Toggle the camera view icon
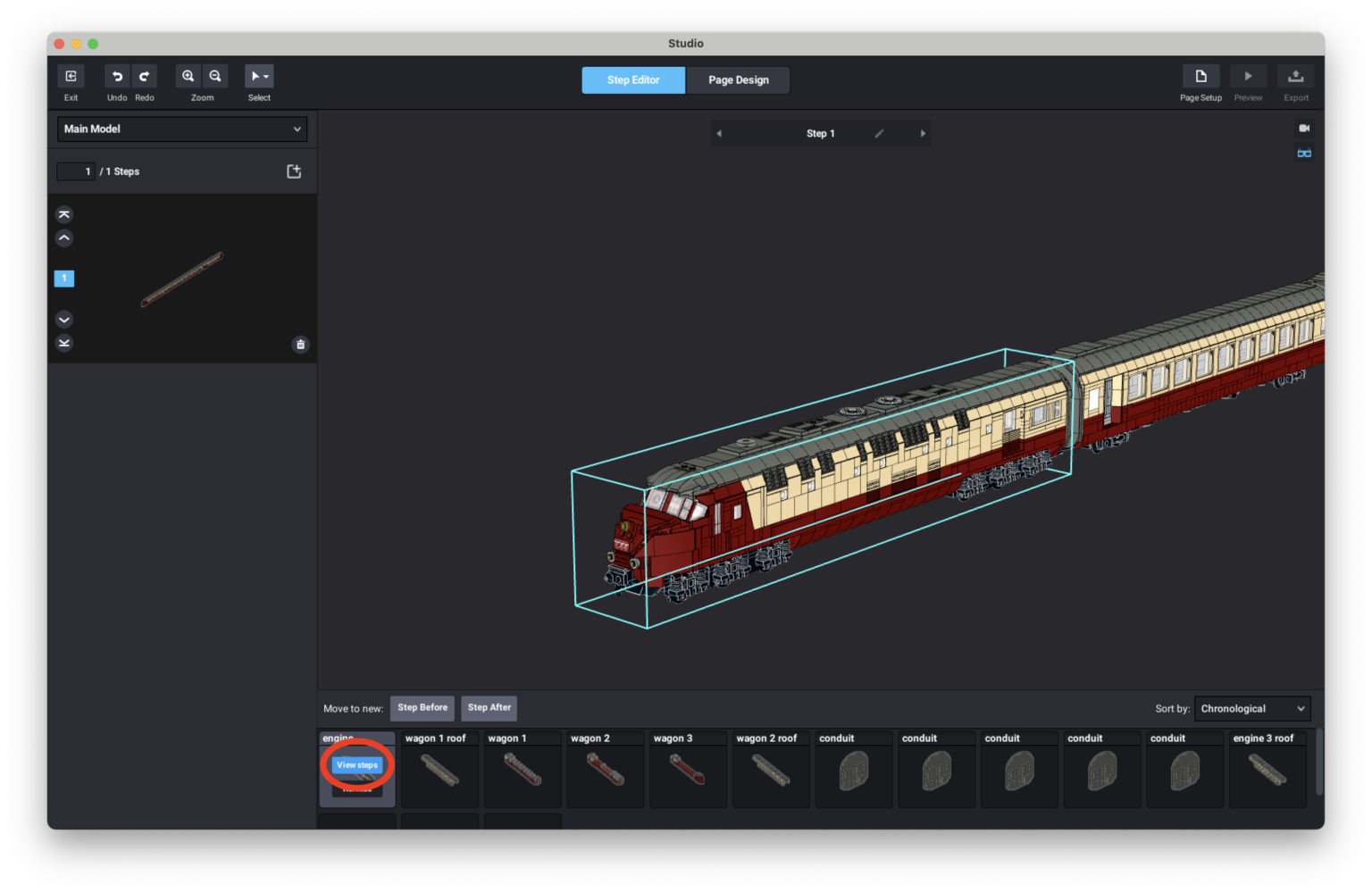The height and width of the screenshot is (892, 1372). point(1304,129)
